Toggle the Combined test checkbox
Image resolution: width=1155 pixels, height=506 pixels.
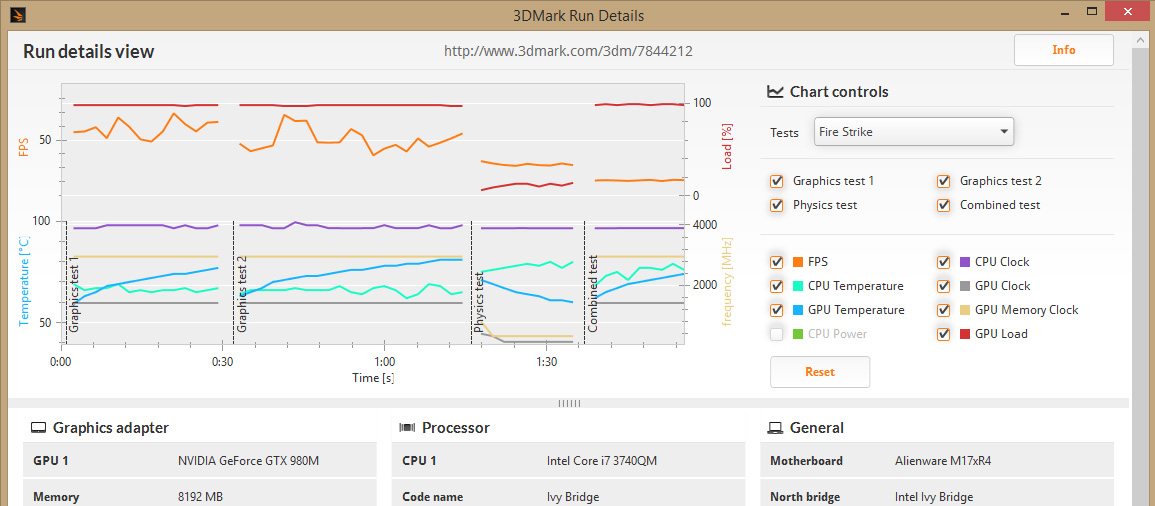(x=944, y=205)
